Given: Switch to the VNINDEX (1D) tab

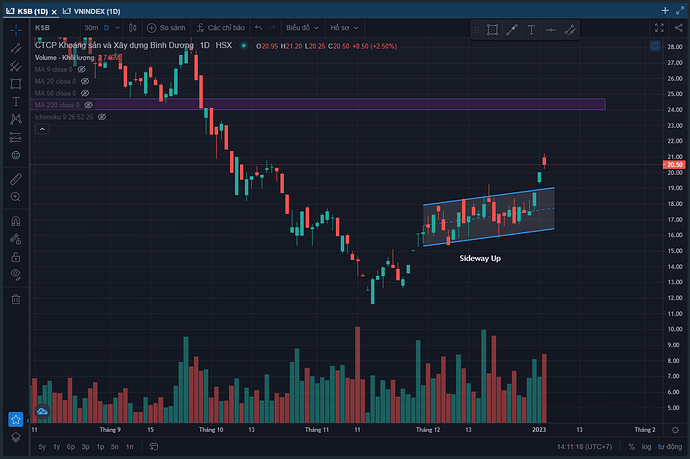Looking at the screenshot, I should click(x=91, y=9).
